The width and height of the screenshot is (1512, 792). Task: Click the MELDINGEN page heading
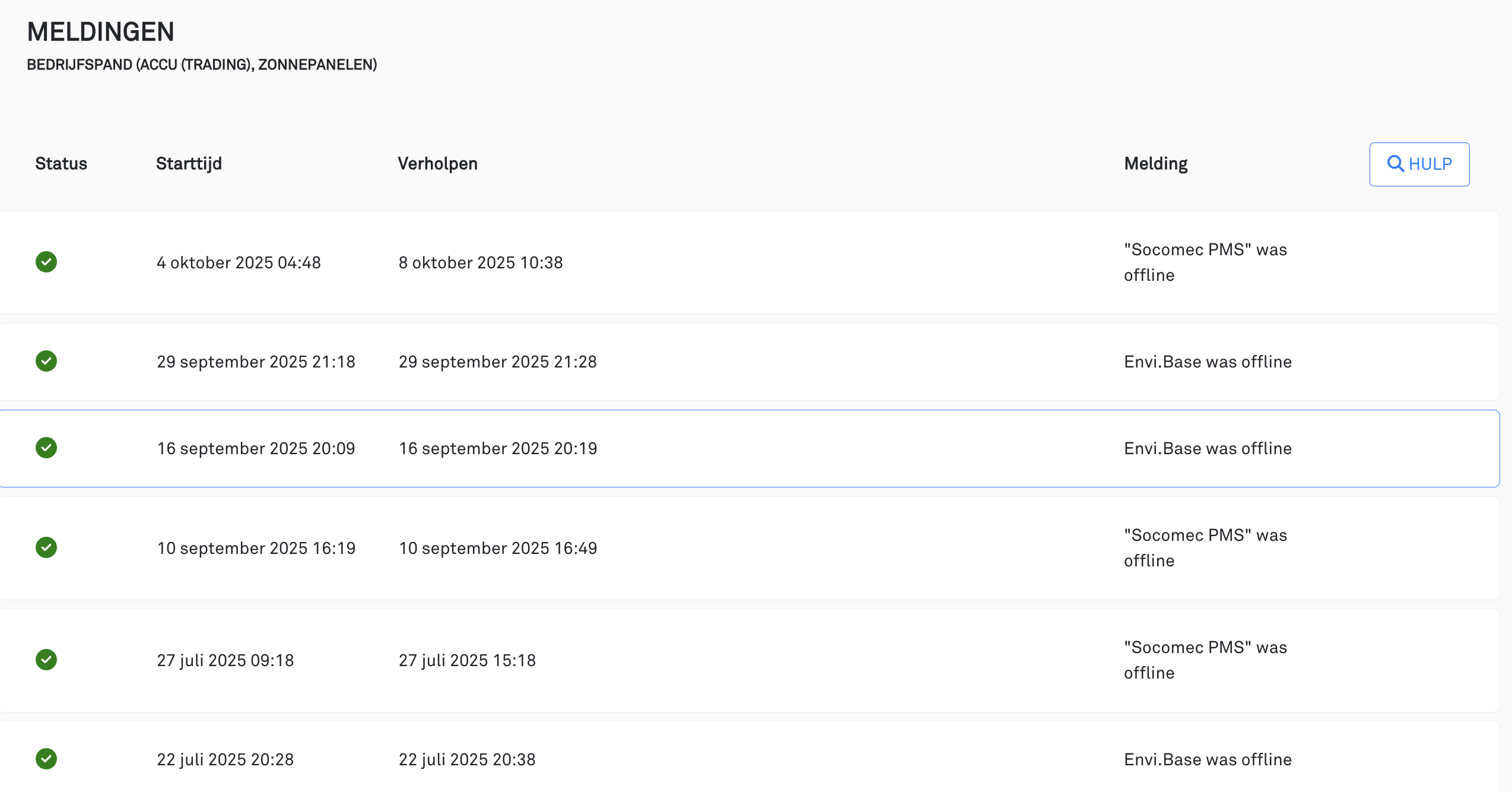pyautogui.click(x=101, y=32)
